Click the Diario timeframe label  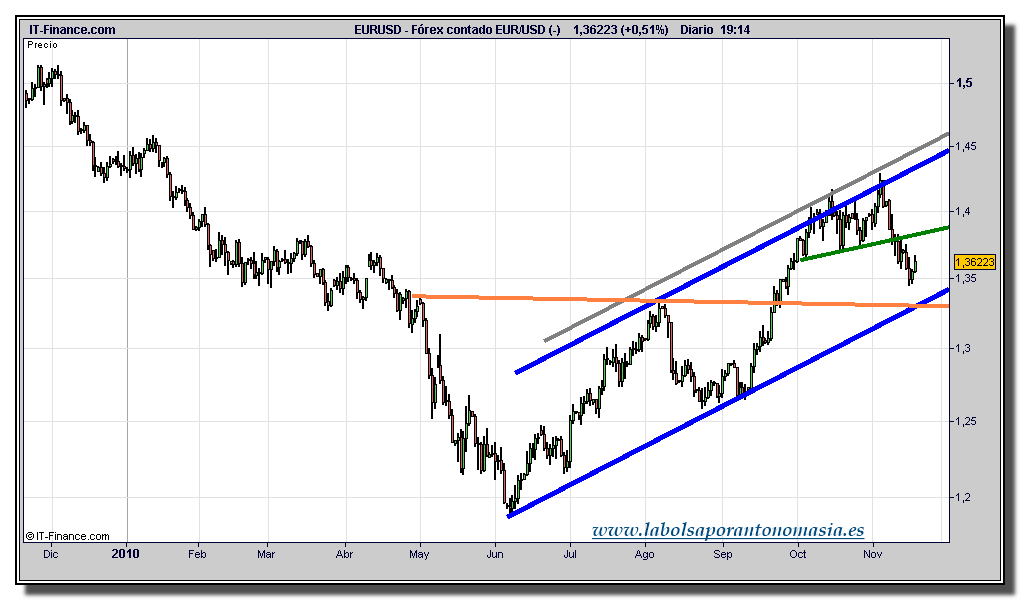[x=697, y=29]
